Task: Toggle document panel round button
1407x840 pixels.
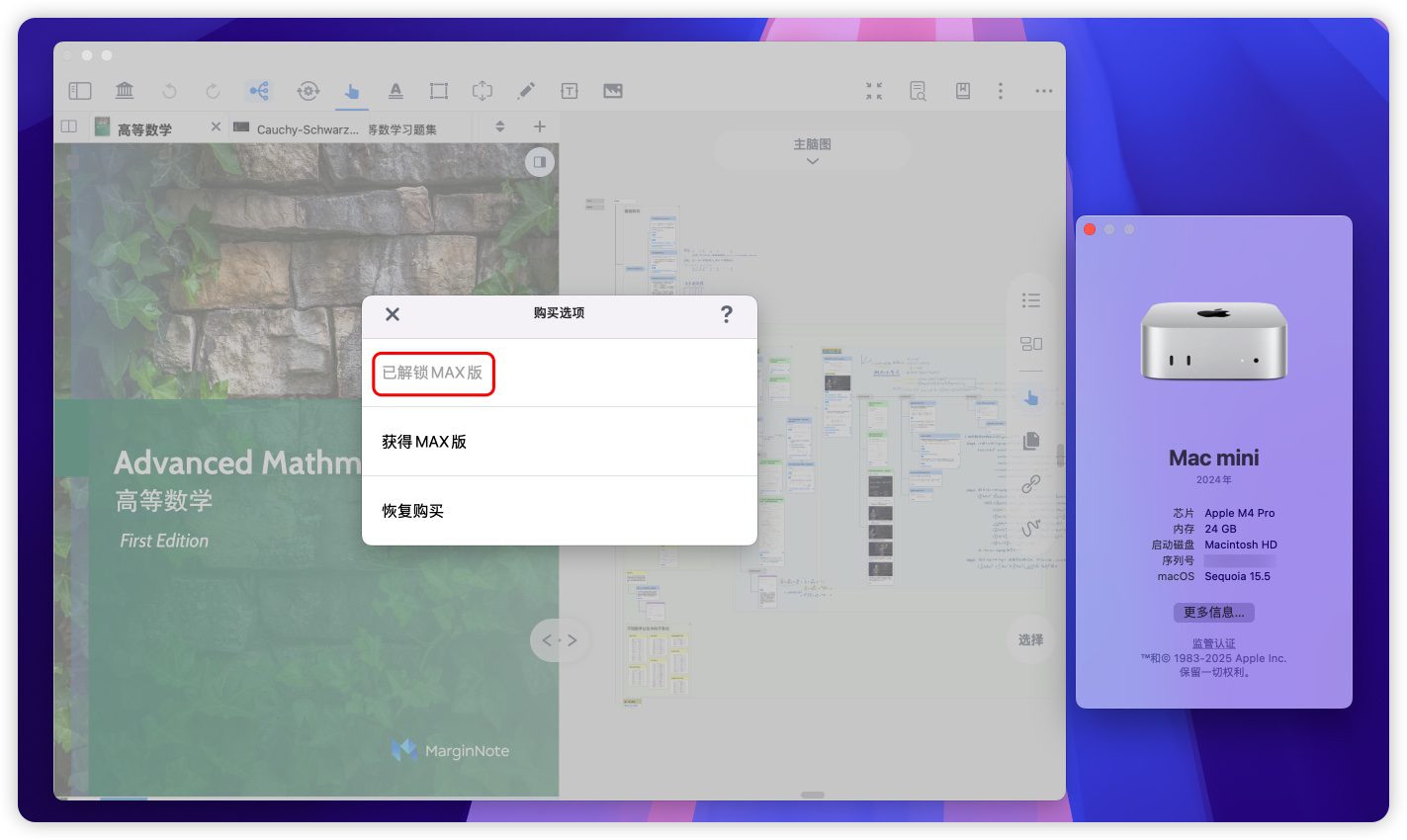Action: (540, 161)
